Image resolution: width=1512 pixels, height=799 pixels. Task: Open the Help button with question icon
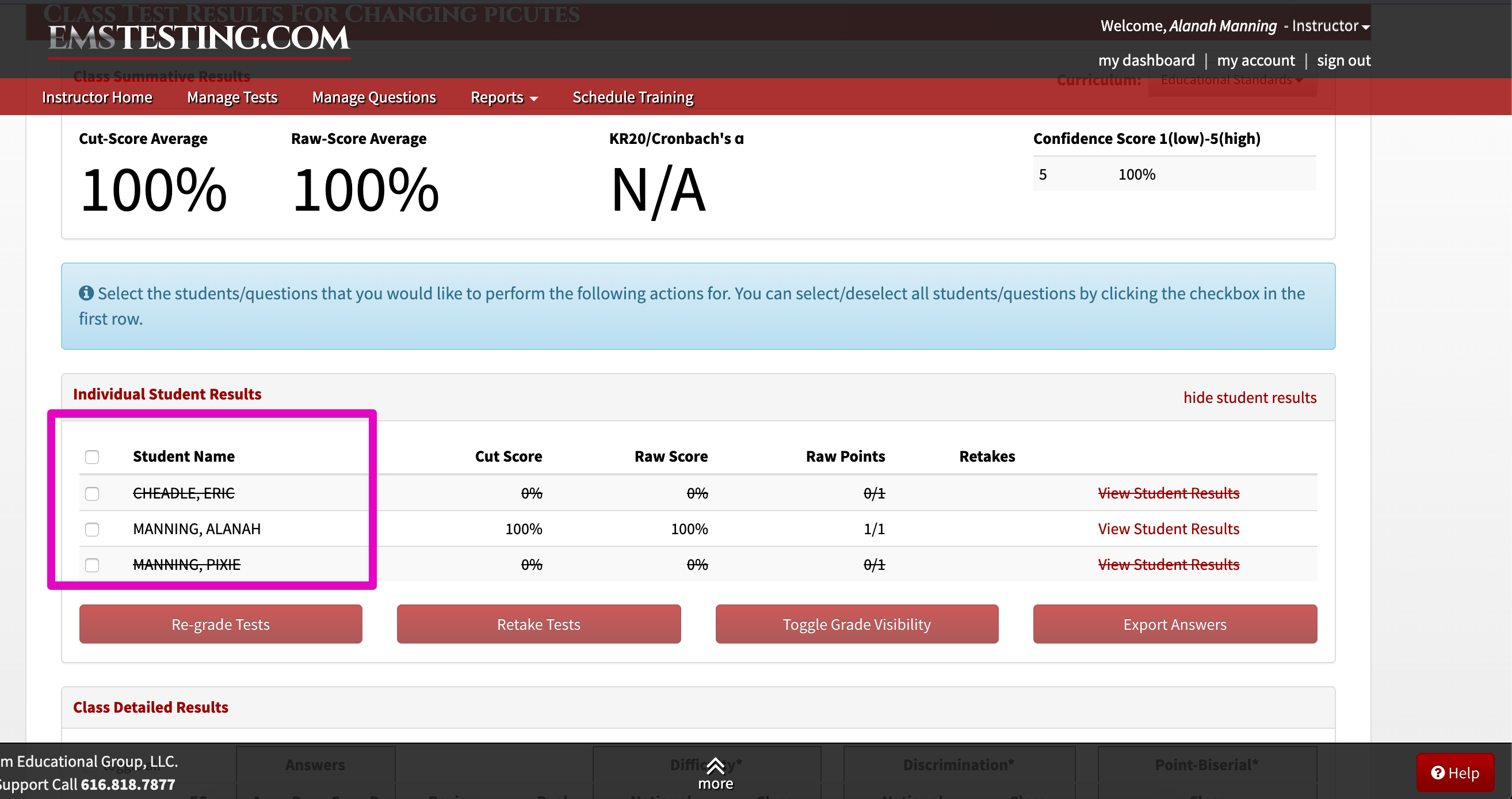1455,773
